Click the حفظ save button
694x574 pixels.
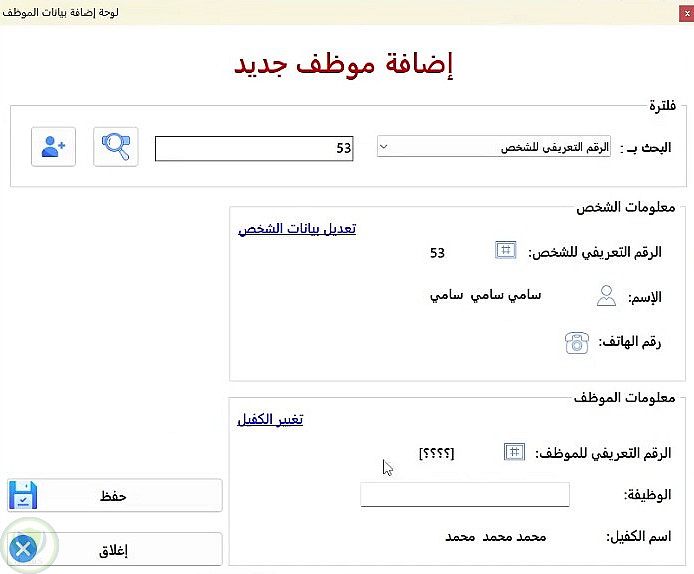pyautogui.click(x=115, y=495)
